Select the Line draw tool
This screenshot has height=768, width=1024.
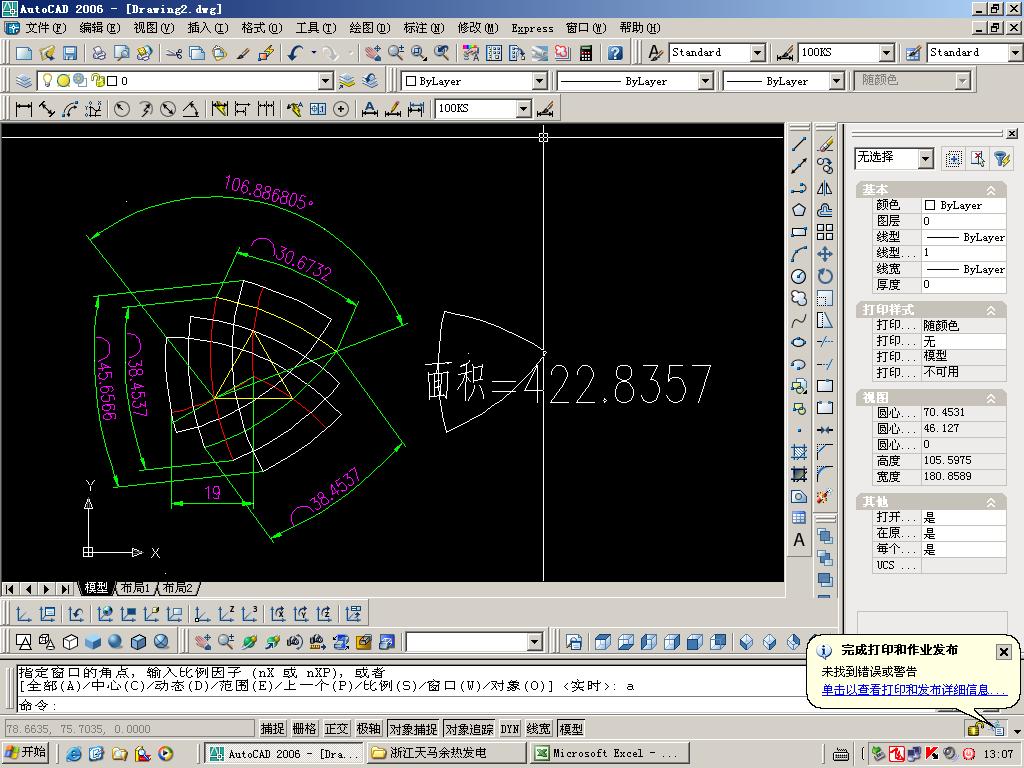pos(799,144)
